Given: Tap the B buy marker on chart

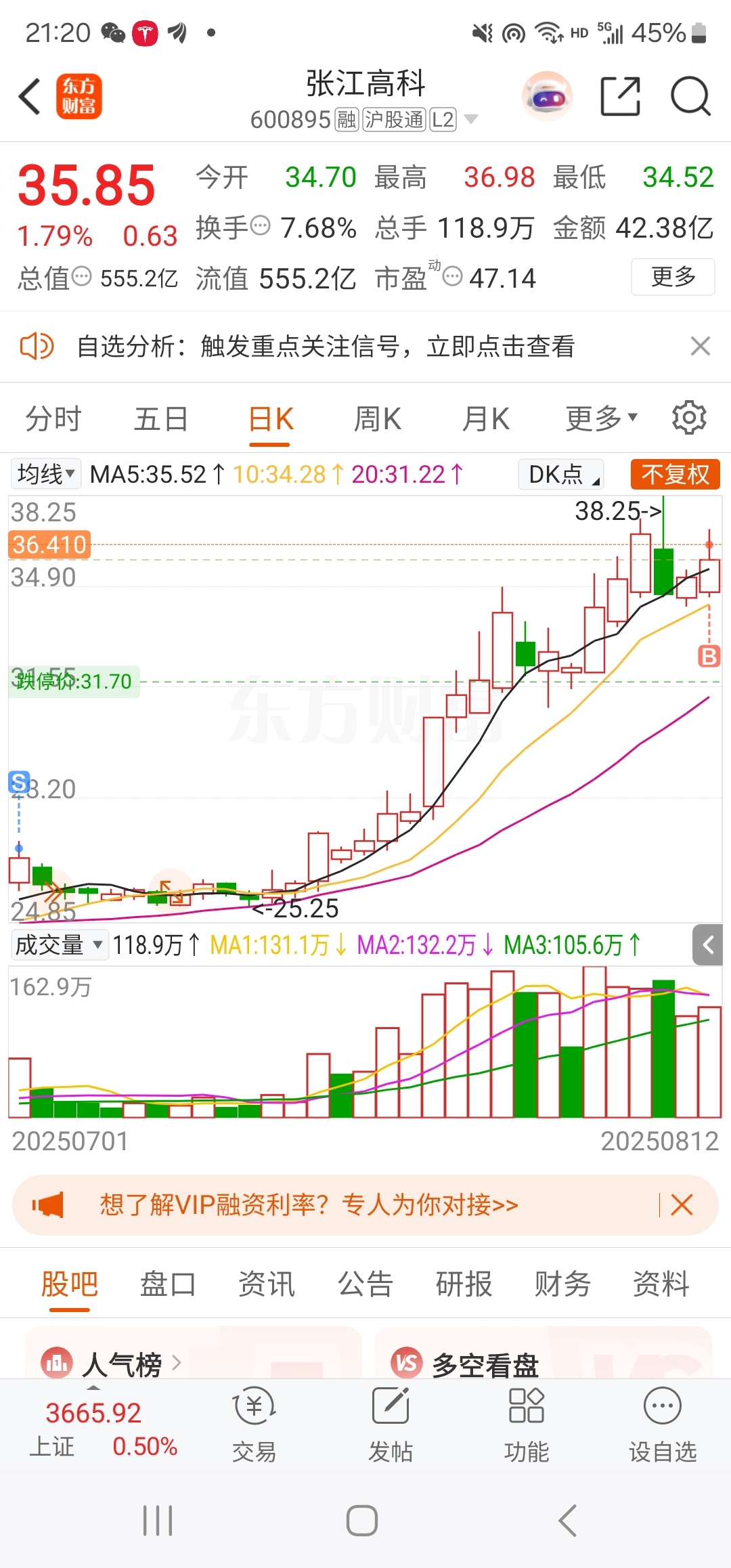Looking at the screenshot, I should pyautogui.click(x=709, y=656).
